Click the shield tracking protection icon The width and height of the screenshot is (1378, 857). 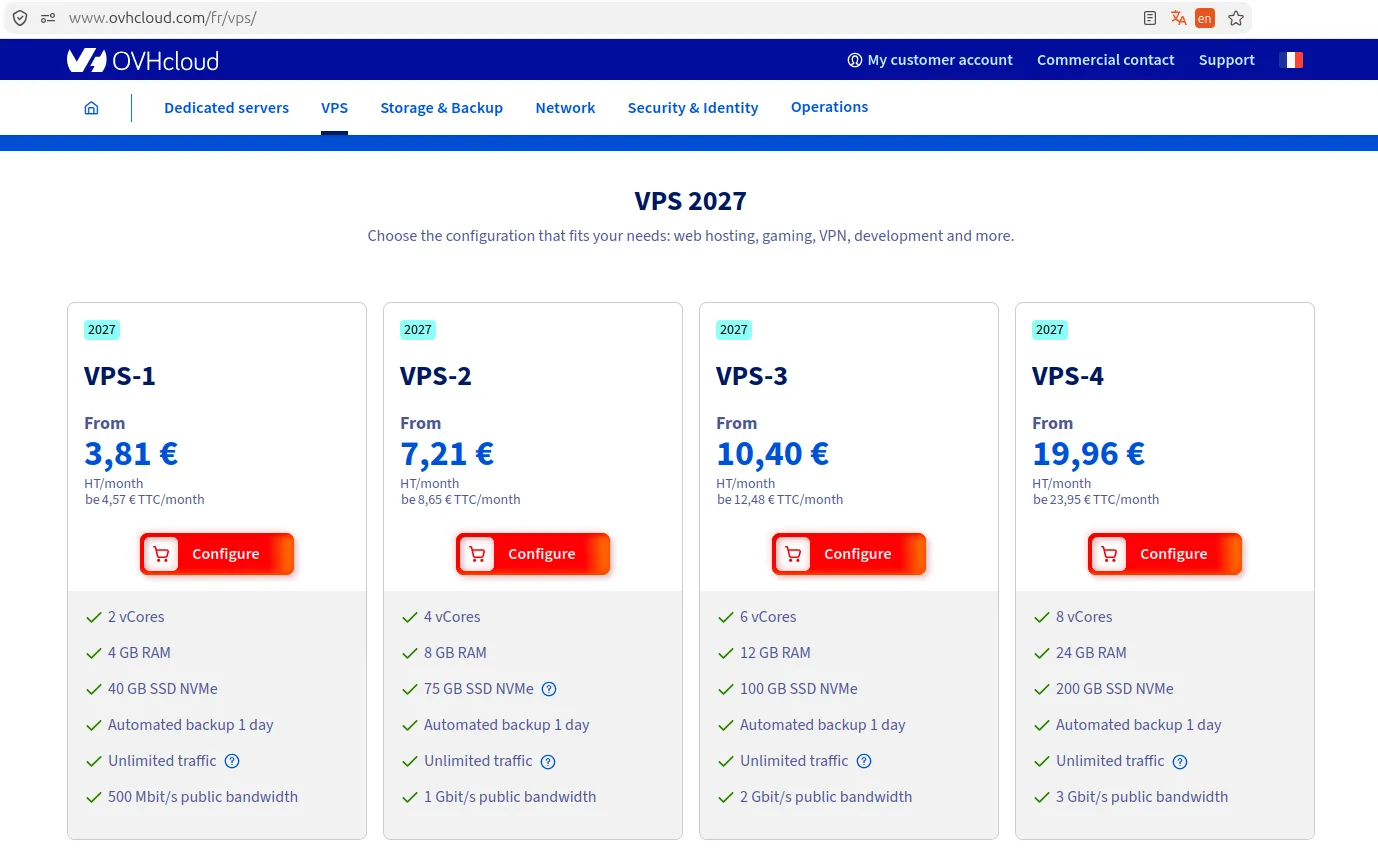(x=20, y=18)
